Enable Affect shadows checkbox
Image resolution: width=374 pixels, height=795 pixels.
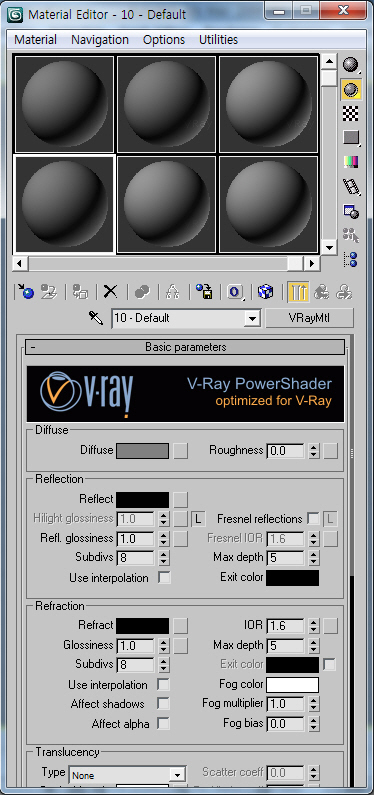point(163,704)
